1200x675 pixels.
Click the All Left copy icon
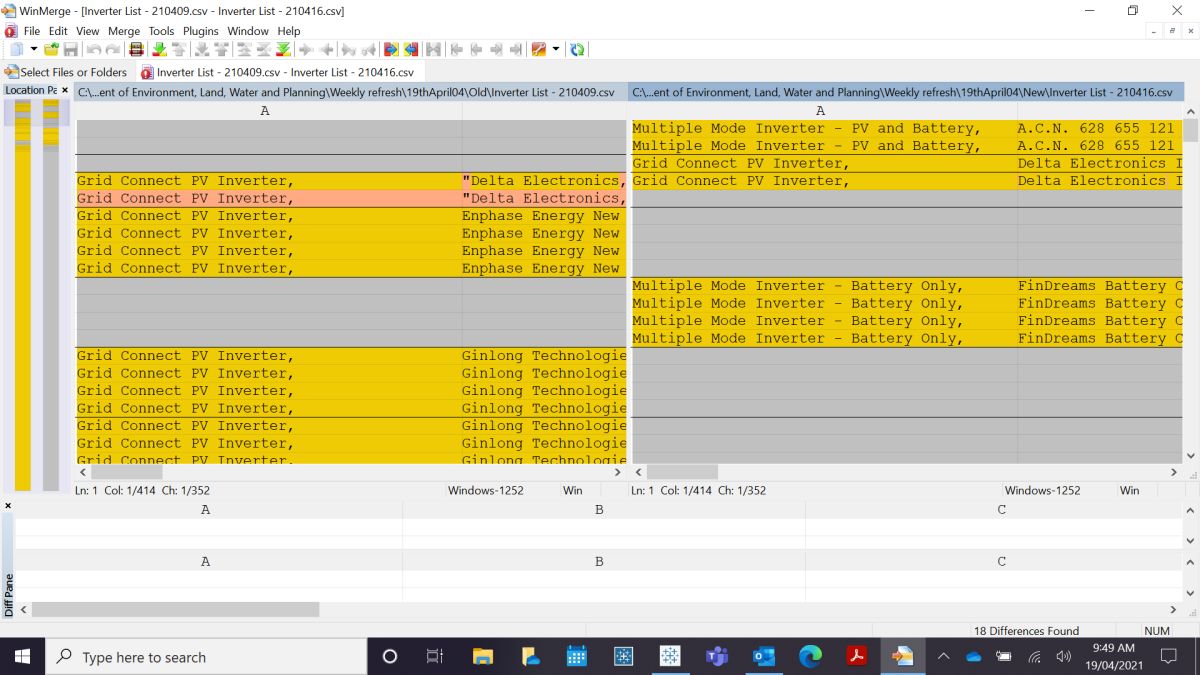click(410, 49)
